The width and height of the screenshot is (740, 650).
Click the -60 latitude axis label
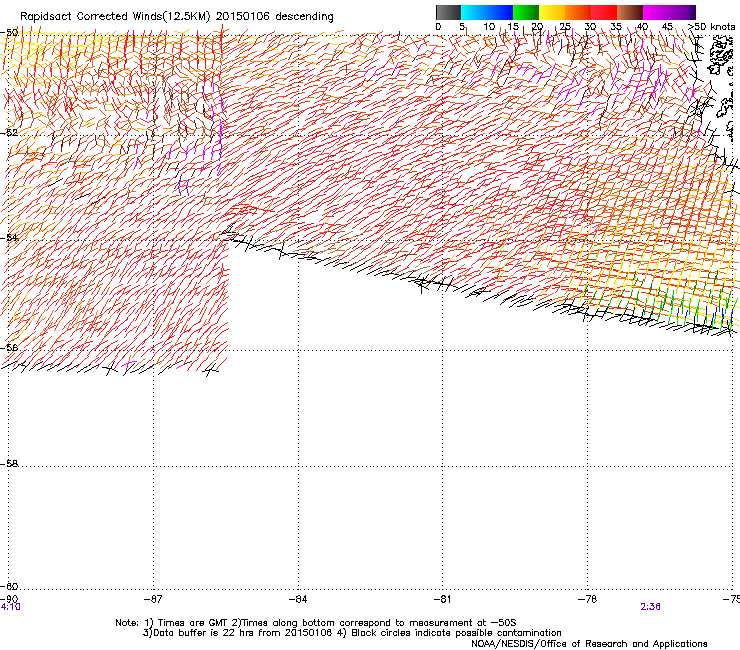click(9, 586)
